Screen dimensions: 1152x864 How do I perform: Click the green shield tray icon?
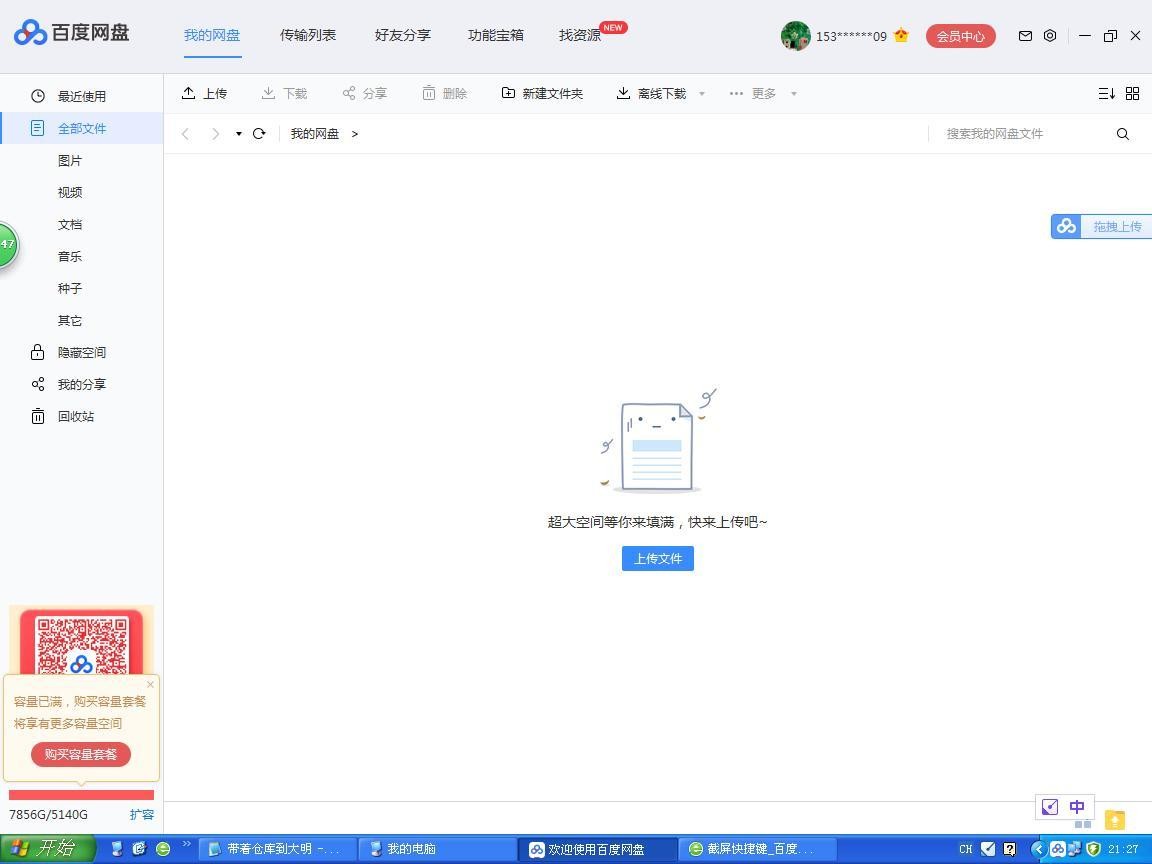click(1093, 849)
